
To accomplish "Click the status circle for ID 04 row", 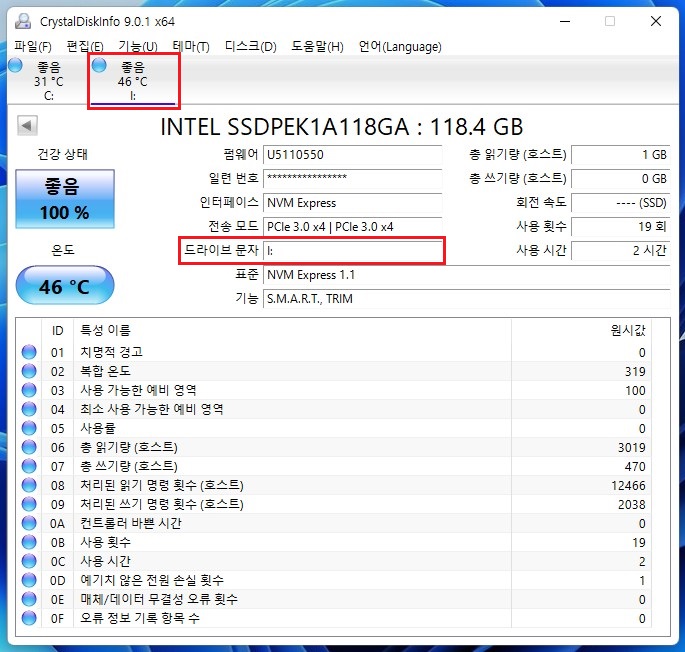I will tap(29, 409).
